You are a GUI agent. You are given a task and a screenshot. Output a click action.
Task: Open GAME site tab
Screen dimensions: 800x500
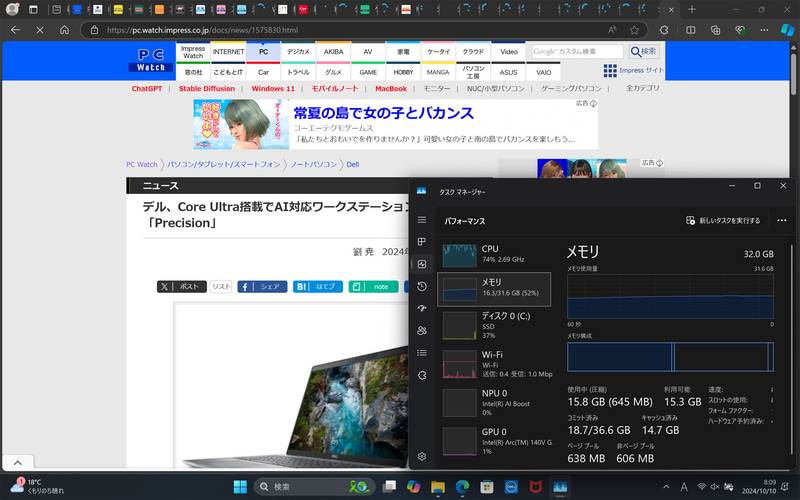[368, 72]
